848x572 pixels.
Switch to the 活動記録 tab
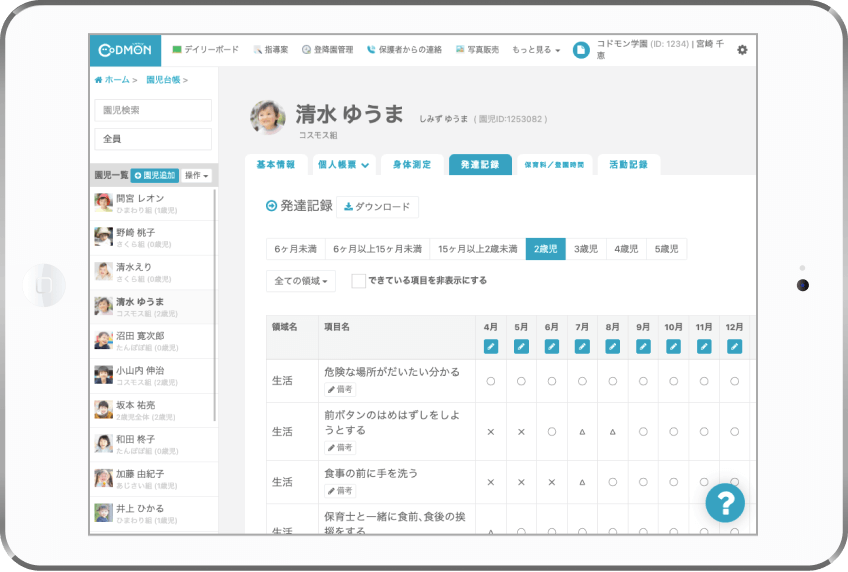629,165
